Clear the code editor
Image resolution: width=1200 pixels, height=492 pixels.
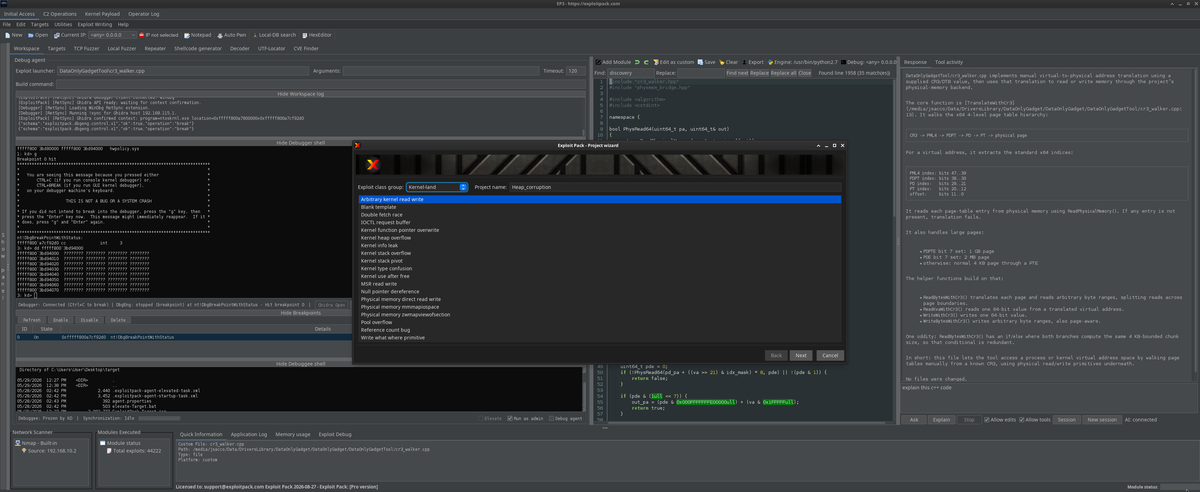pos(729,62)
